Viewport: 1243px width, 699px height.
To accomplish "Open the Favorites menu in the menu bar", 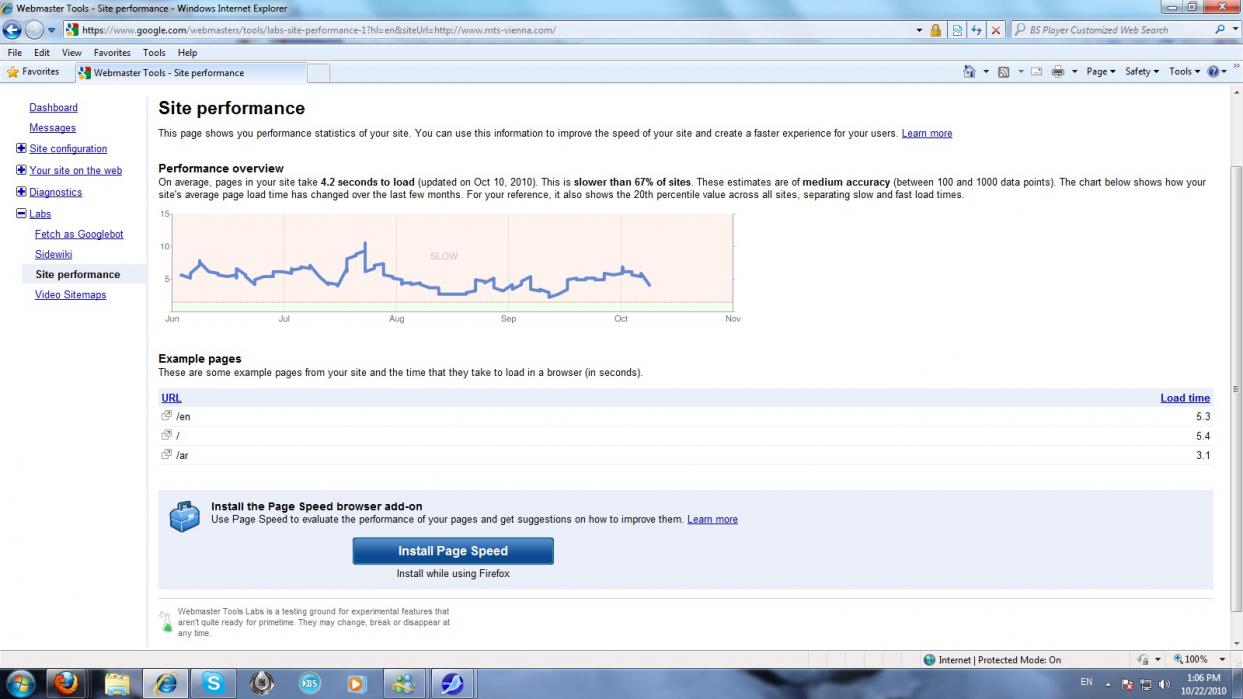I will click(x=112, y=53).
